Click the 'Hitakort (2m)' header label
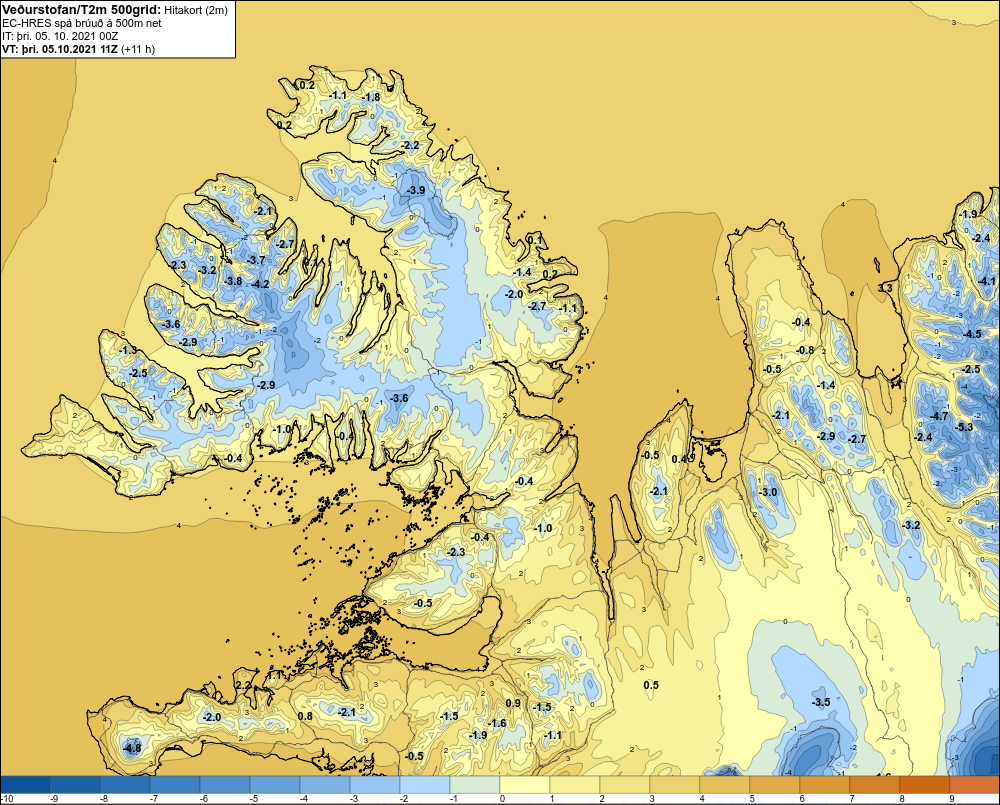The height and width of the screenshot is (805, 1000). 195,10
